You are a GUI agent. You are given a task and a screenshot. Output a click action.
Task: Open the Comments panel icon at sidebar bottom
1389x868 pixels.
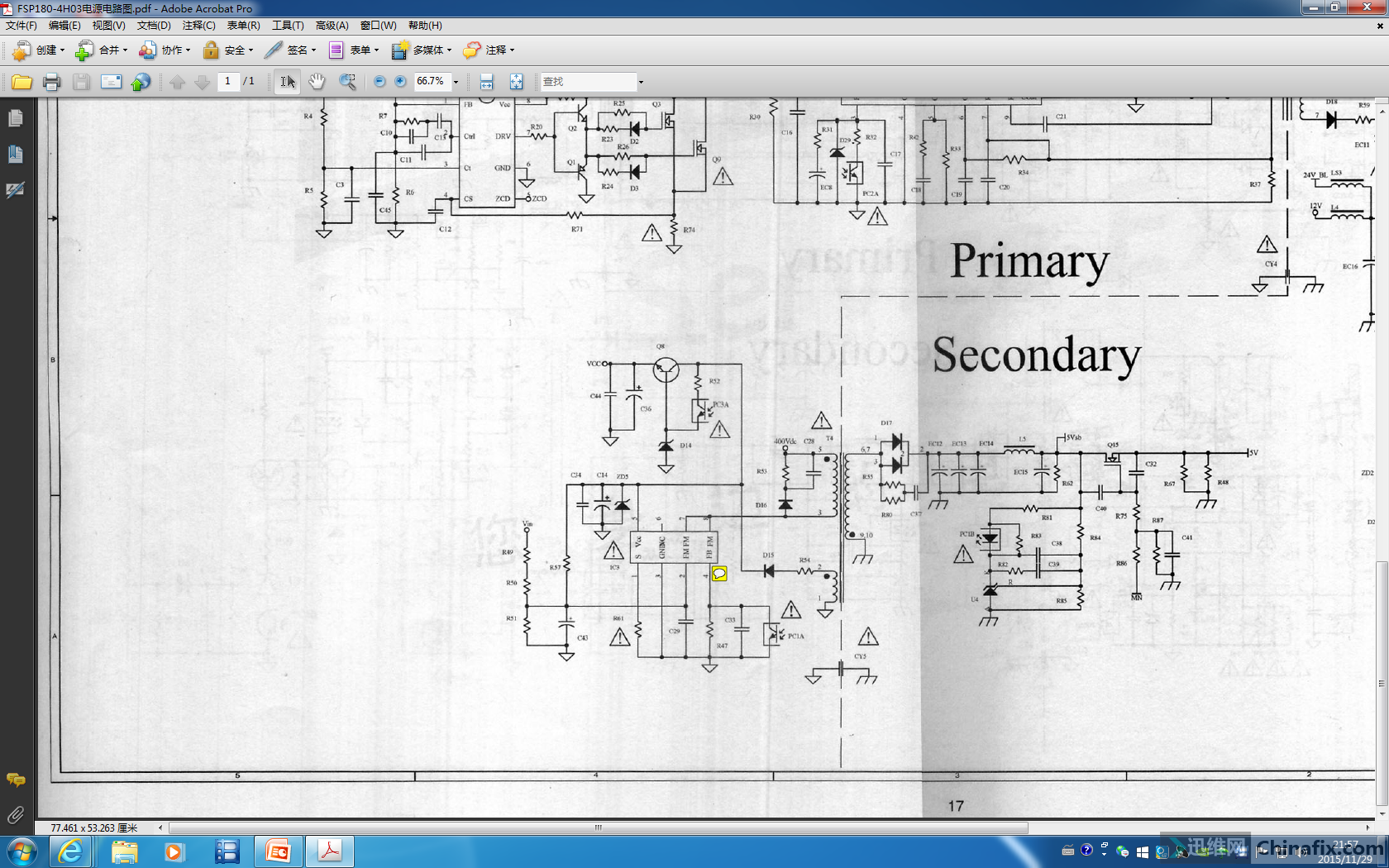tap(15, 780)
